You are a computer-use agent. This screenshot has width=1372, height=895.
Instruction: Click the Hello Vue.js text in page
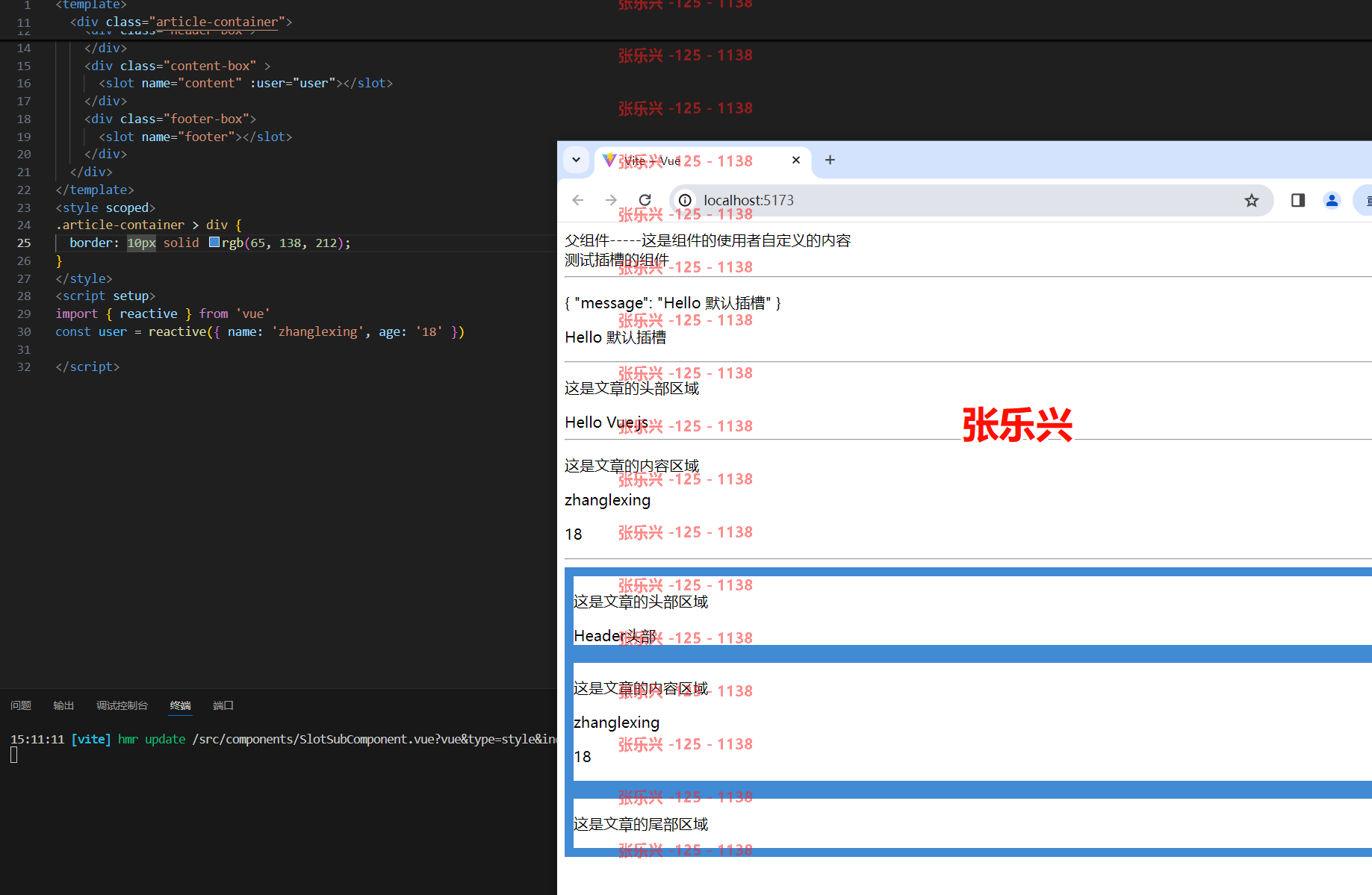[606, 422]
